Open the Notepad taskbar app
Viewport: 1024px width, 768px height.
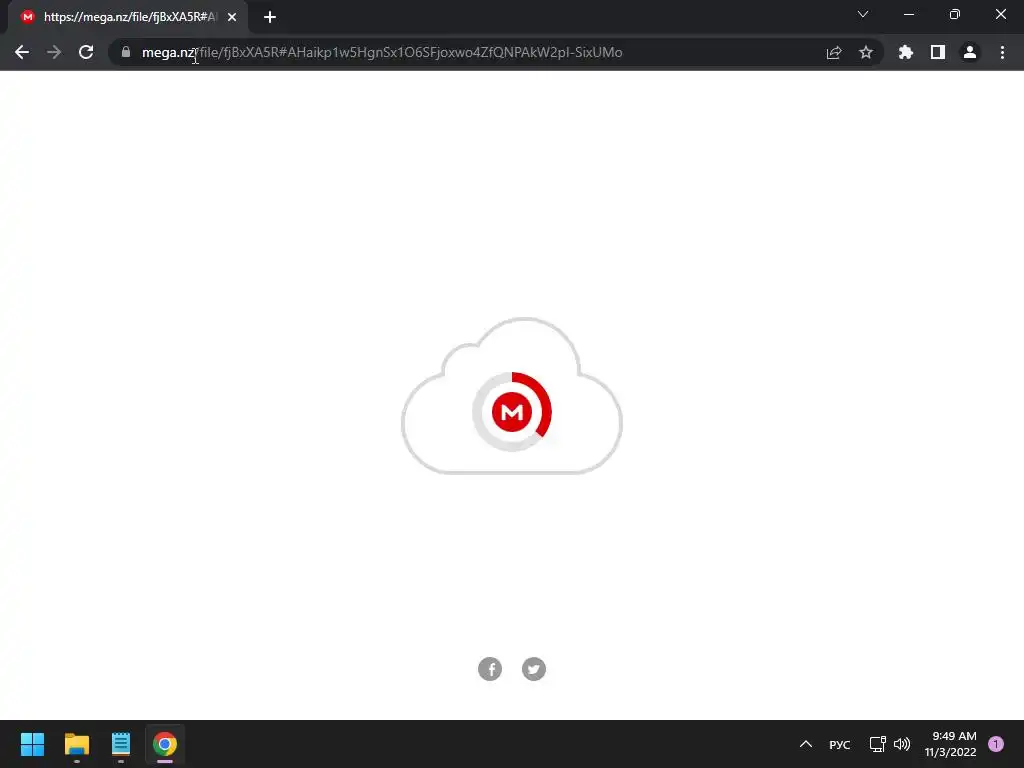pyautogui.click(x=121, y=744)
